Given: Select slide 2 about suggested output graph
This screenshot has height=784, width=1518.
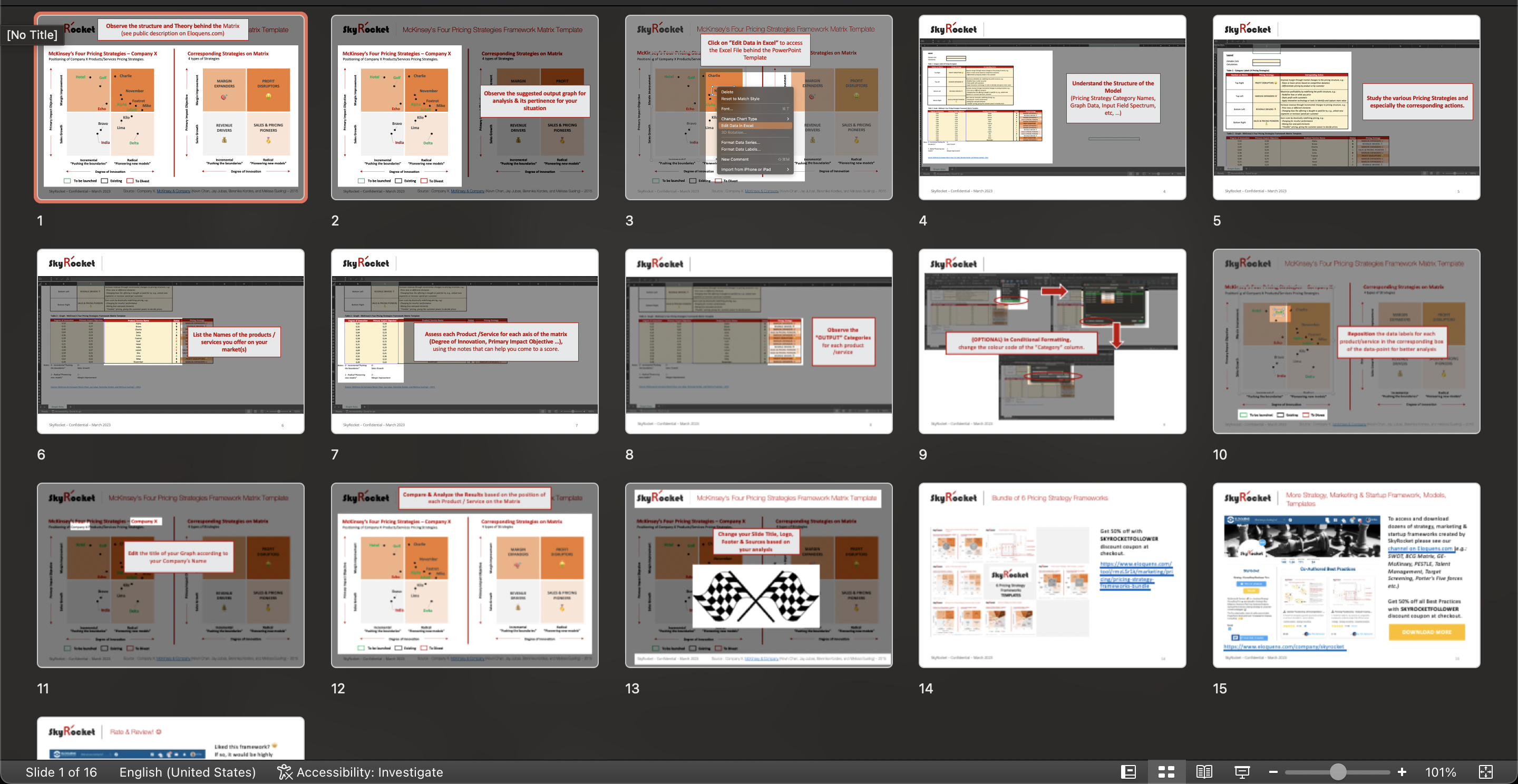Looking at the screenshot, I should tap(465, 107).
